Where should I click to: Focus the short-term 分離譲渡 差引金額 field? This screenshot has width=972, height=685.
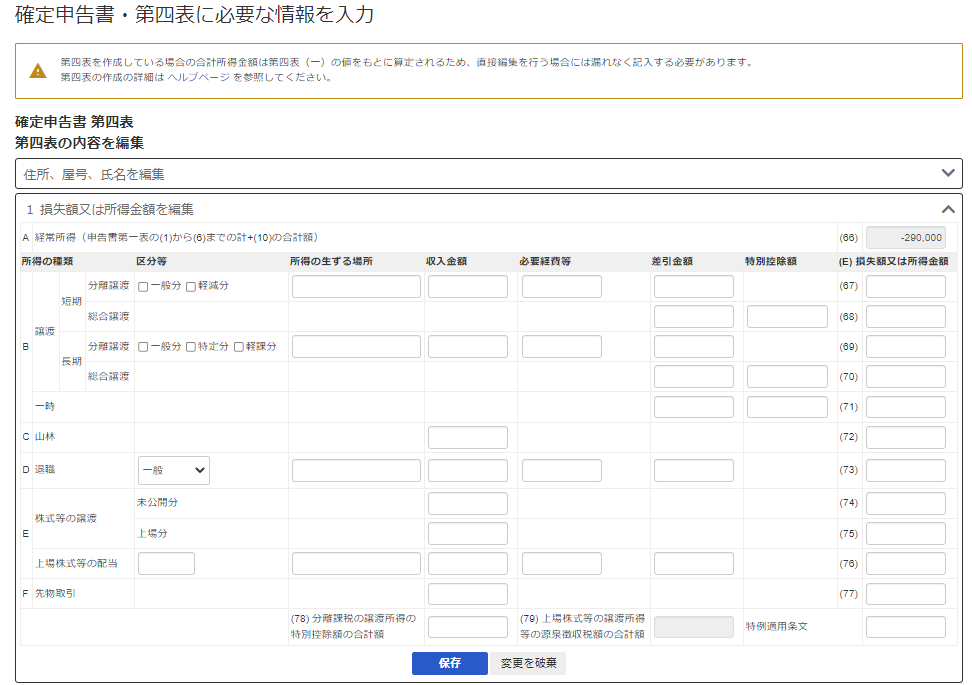(694, 286)
